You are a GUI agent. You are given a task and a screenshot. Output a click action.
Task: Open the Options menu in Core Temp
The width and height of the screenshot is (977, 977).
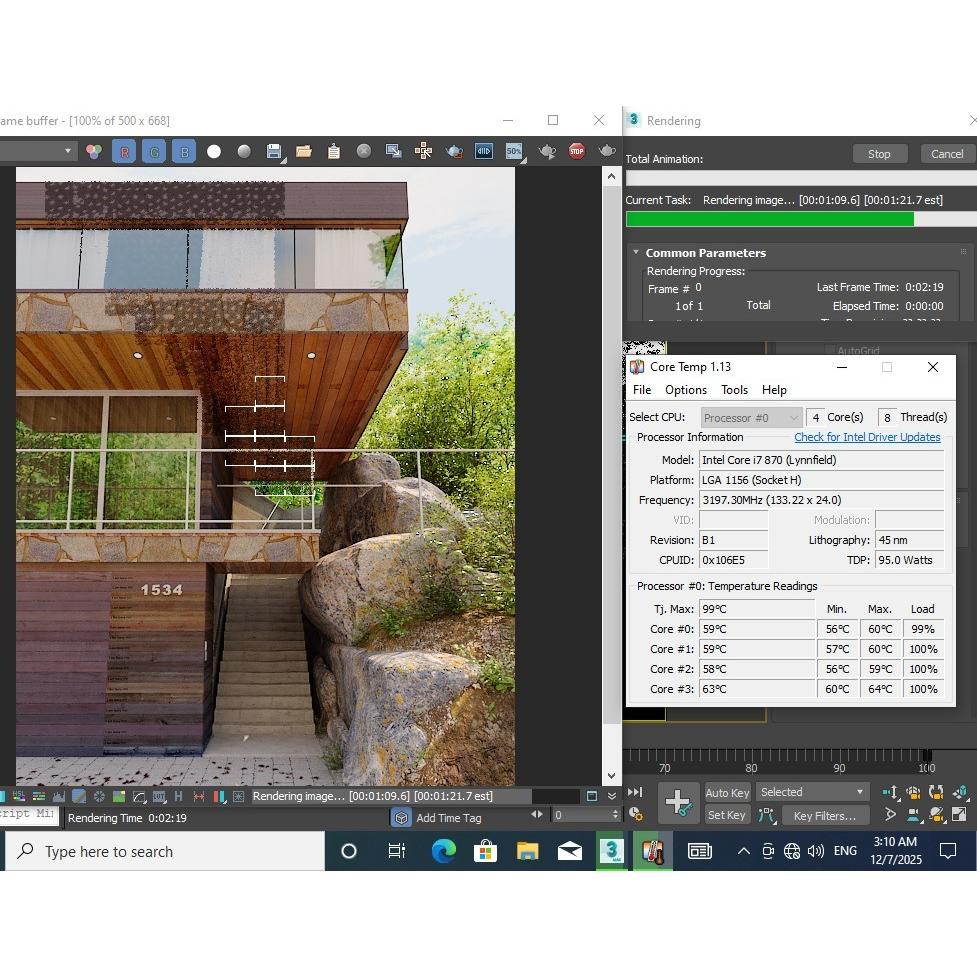tap(685, 390)
